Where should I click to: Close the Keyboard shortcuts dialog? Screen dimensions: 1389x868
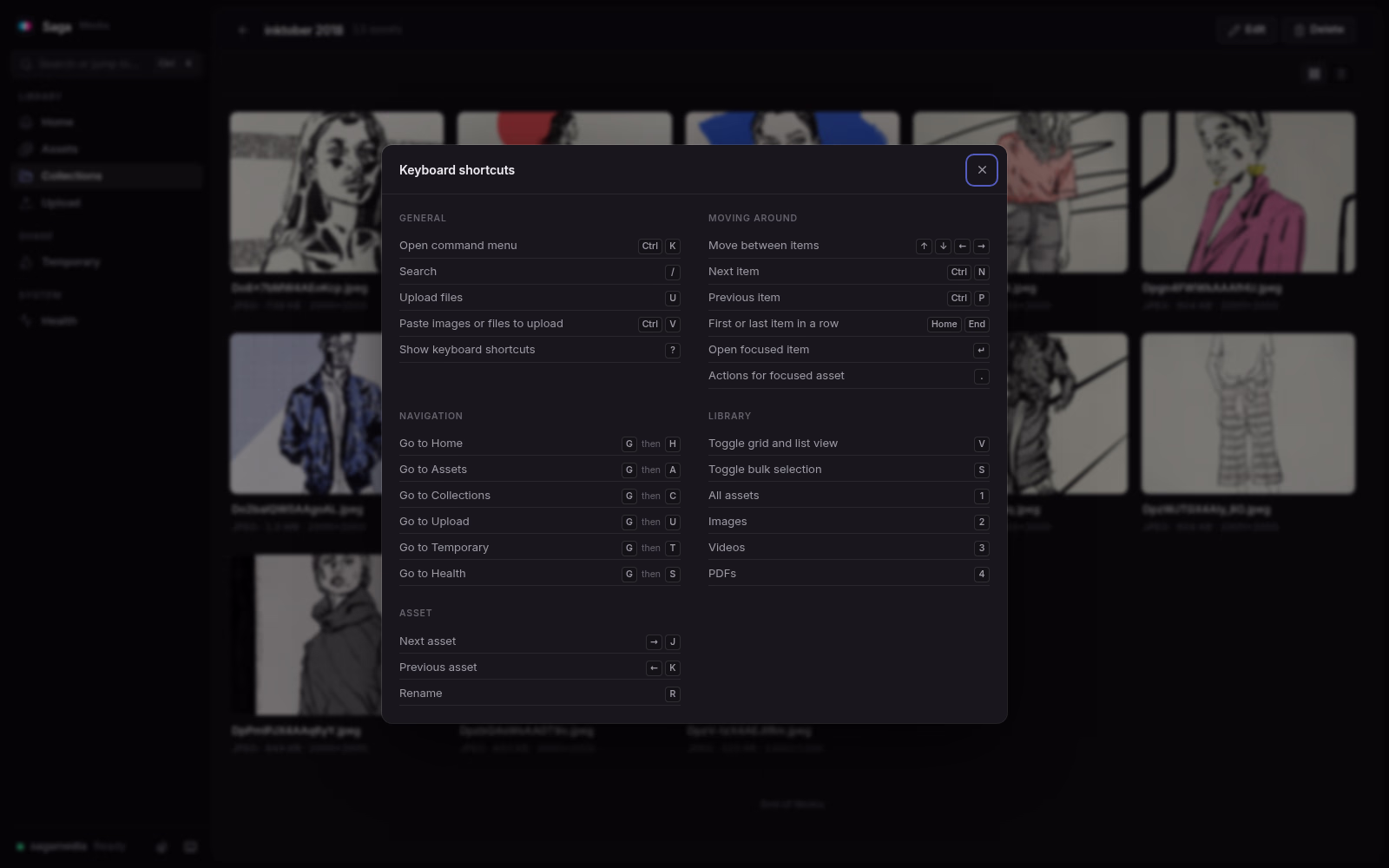click(x=982, y=170)
